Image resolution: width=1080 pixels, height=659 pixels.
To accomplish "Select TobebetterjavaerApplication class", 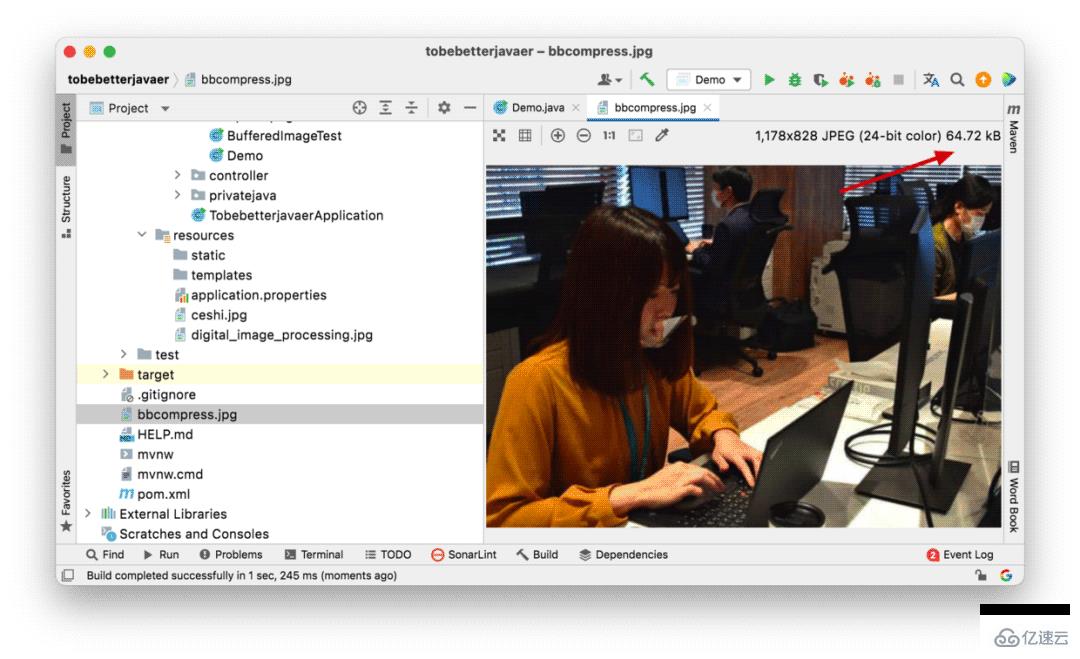I will (x=296, y=216).
